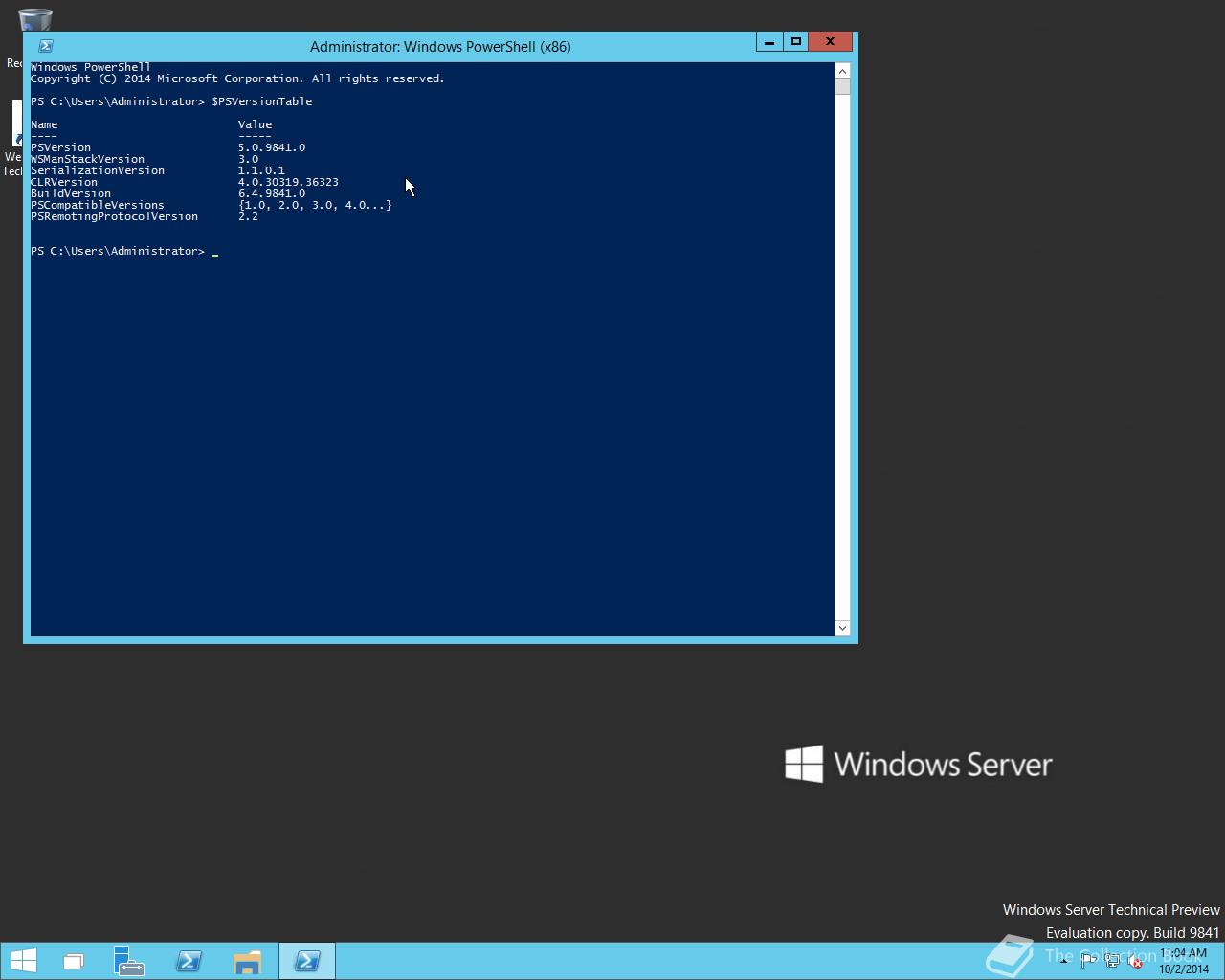Click the console scrollbar thumb
The image size is (1225, 980).
842,87
